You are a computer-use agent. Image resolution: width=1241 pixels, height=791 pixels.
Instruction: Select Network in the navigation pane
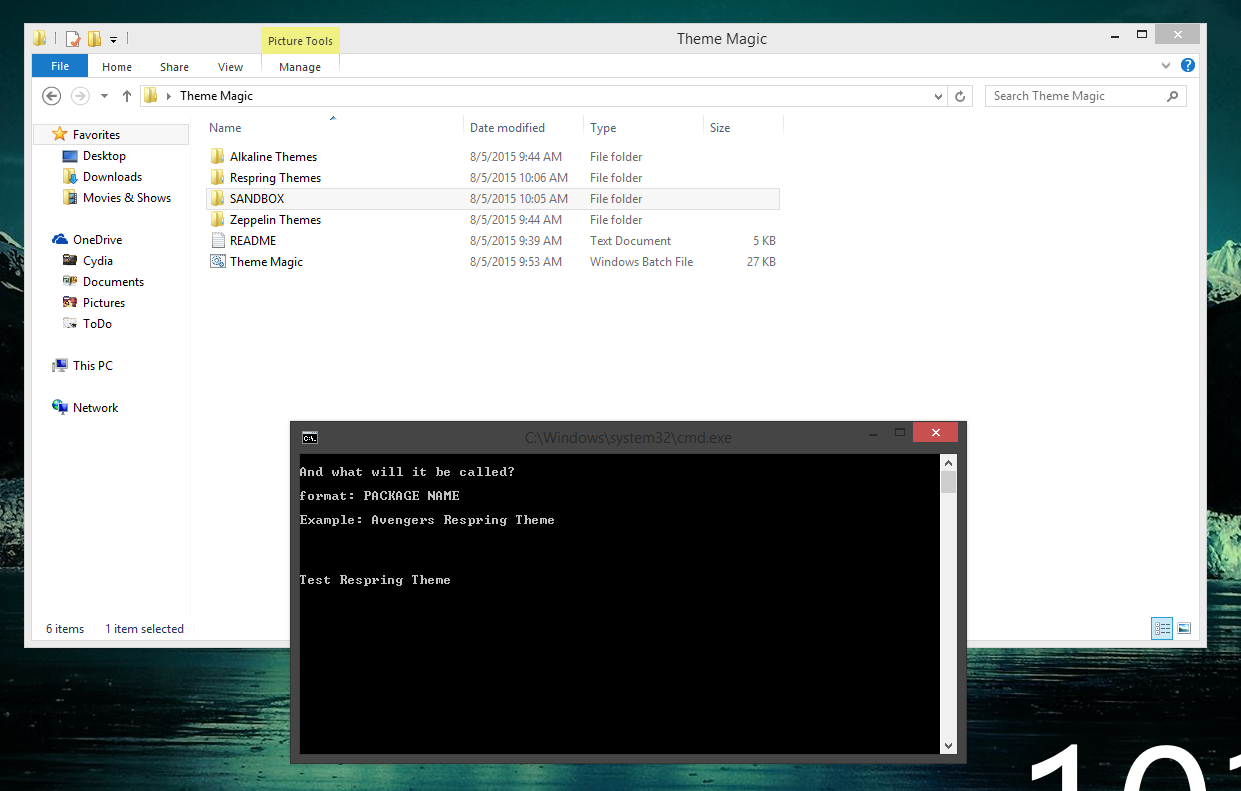95,408
